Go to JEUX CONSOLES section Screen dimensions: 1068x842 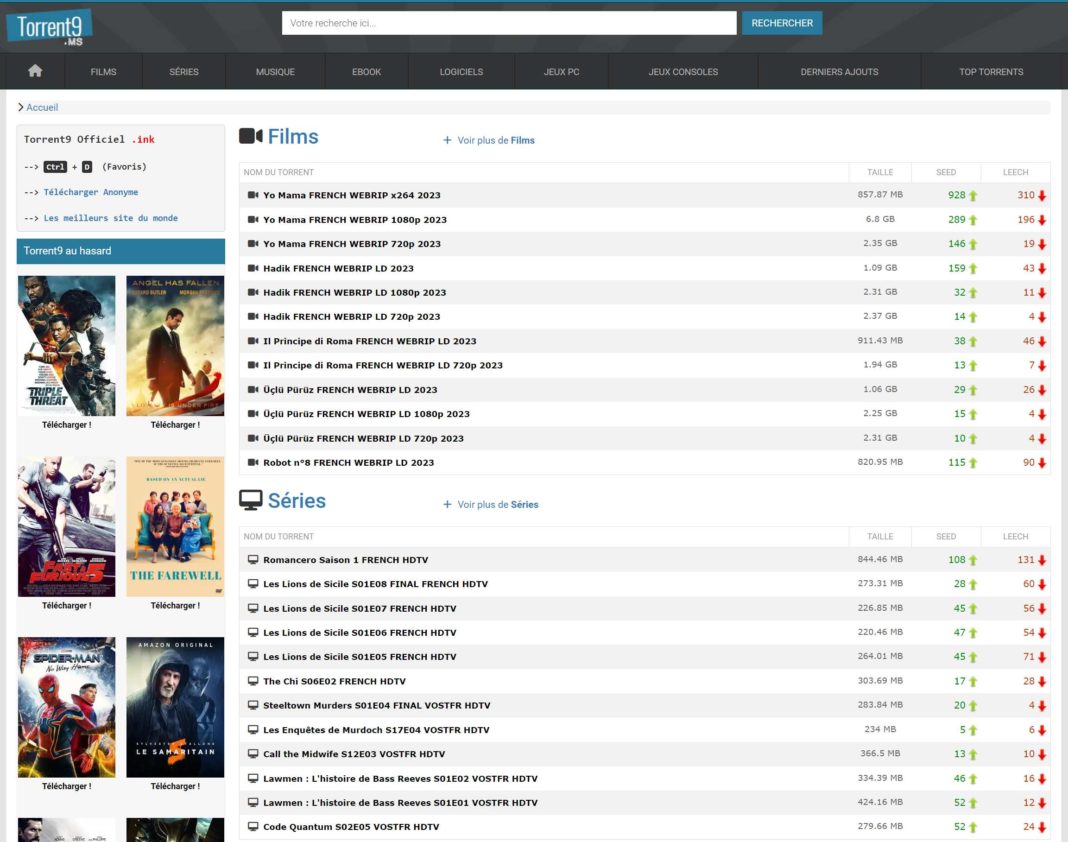[x=683, y=72]
